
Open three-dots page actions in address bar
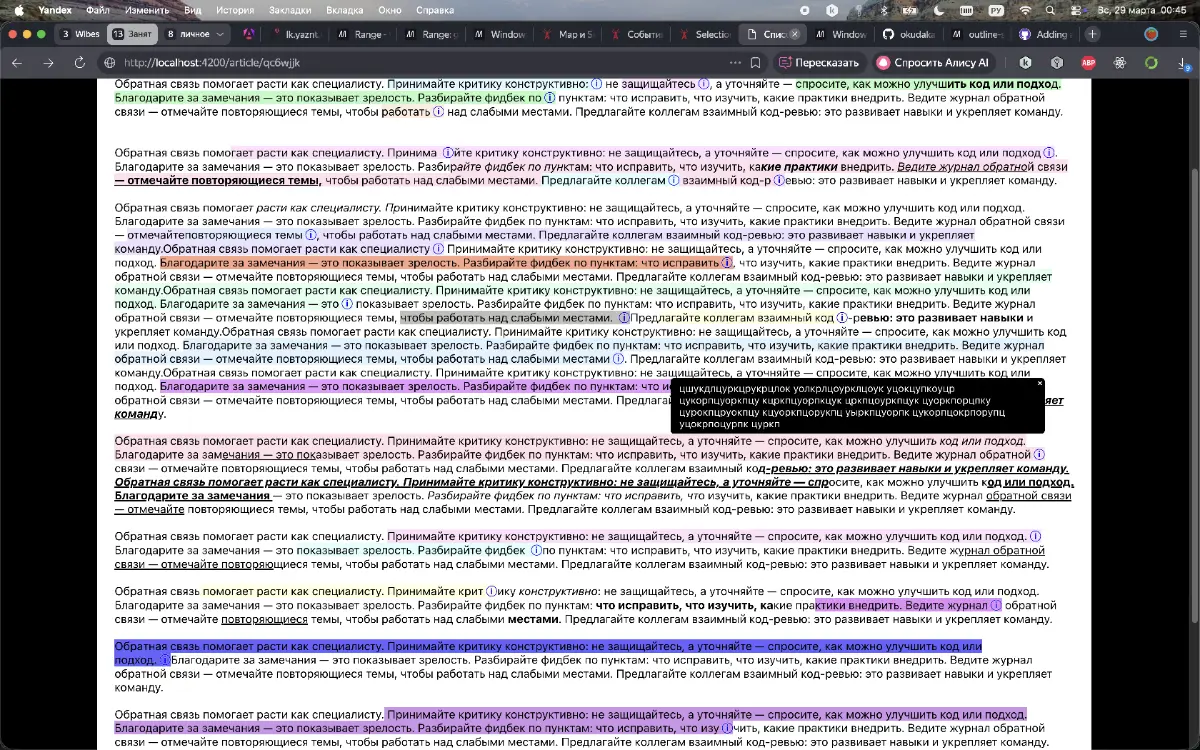[736, 62]
